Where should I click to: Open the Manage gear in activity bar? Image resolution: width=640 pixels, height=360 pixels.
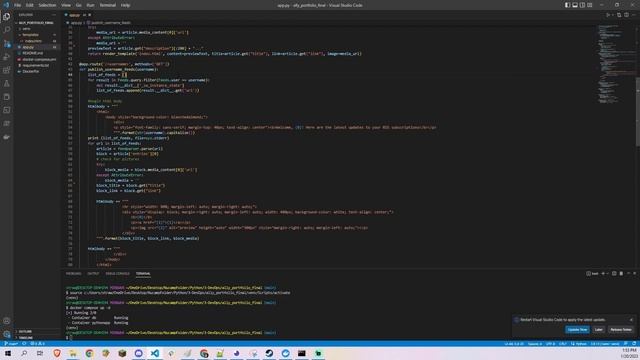coord(7,334)
